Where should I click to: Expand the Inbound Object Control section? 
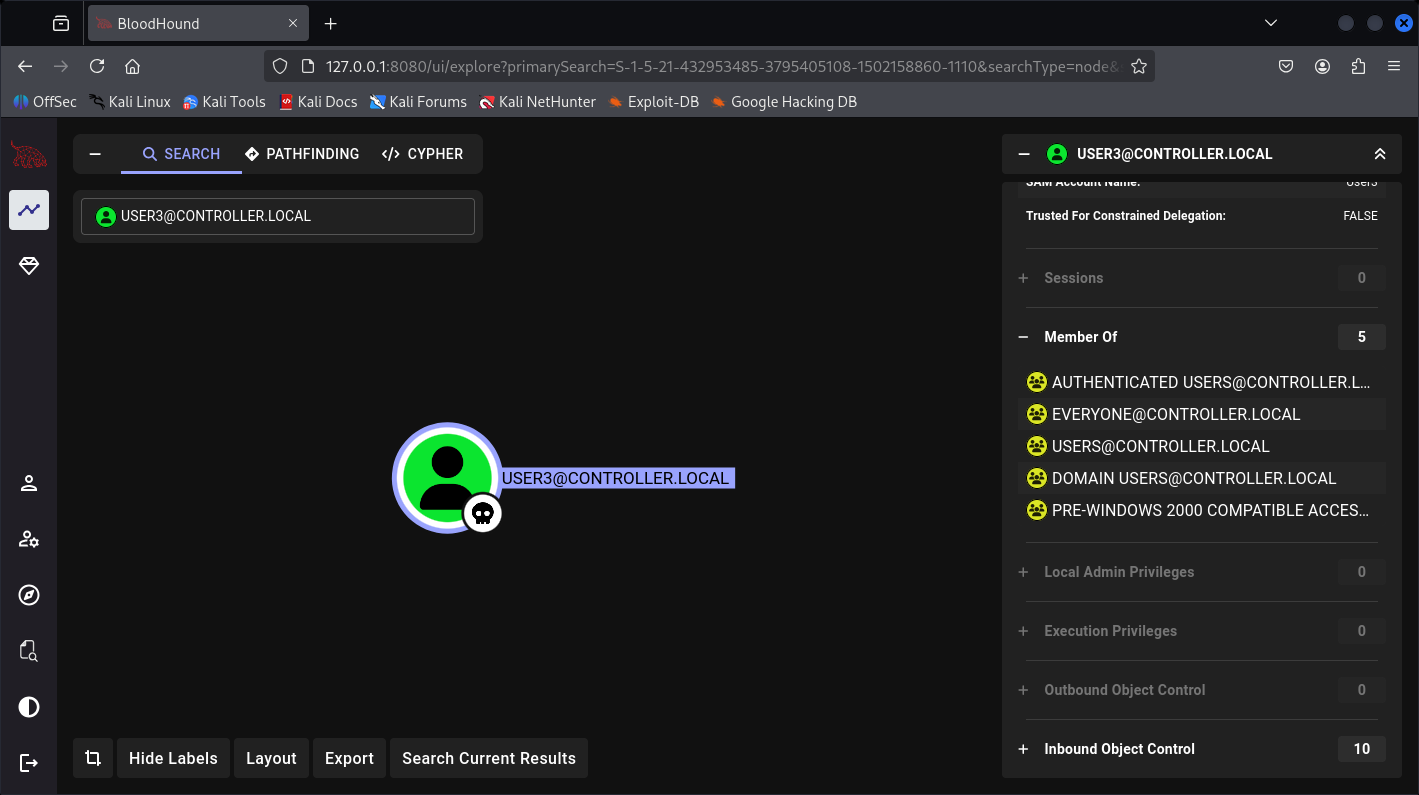pyautogui.click(x=1023, y=749)
